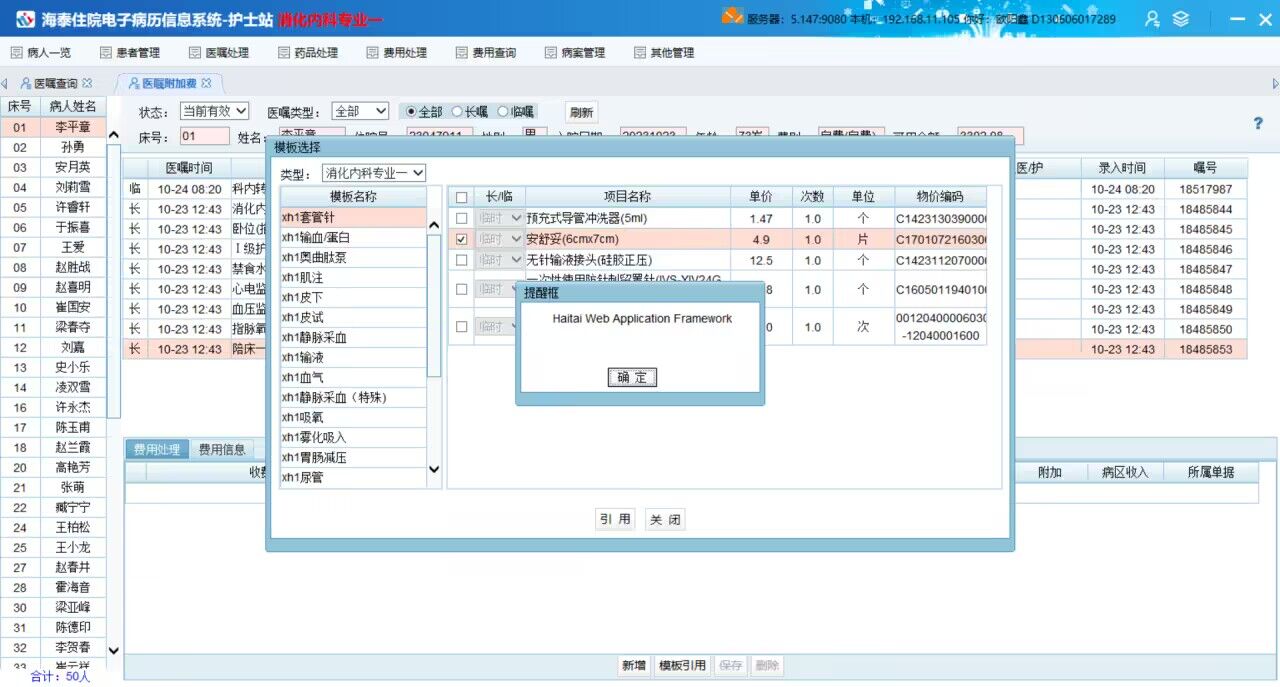Viewport: 1280px width, 687px height.
Task: Select template xh1静脉采血（特殊）
Action: coord(353,397)
